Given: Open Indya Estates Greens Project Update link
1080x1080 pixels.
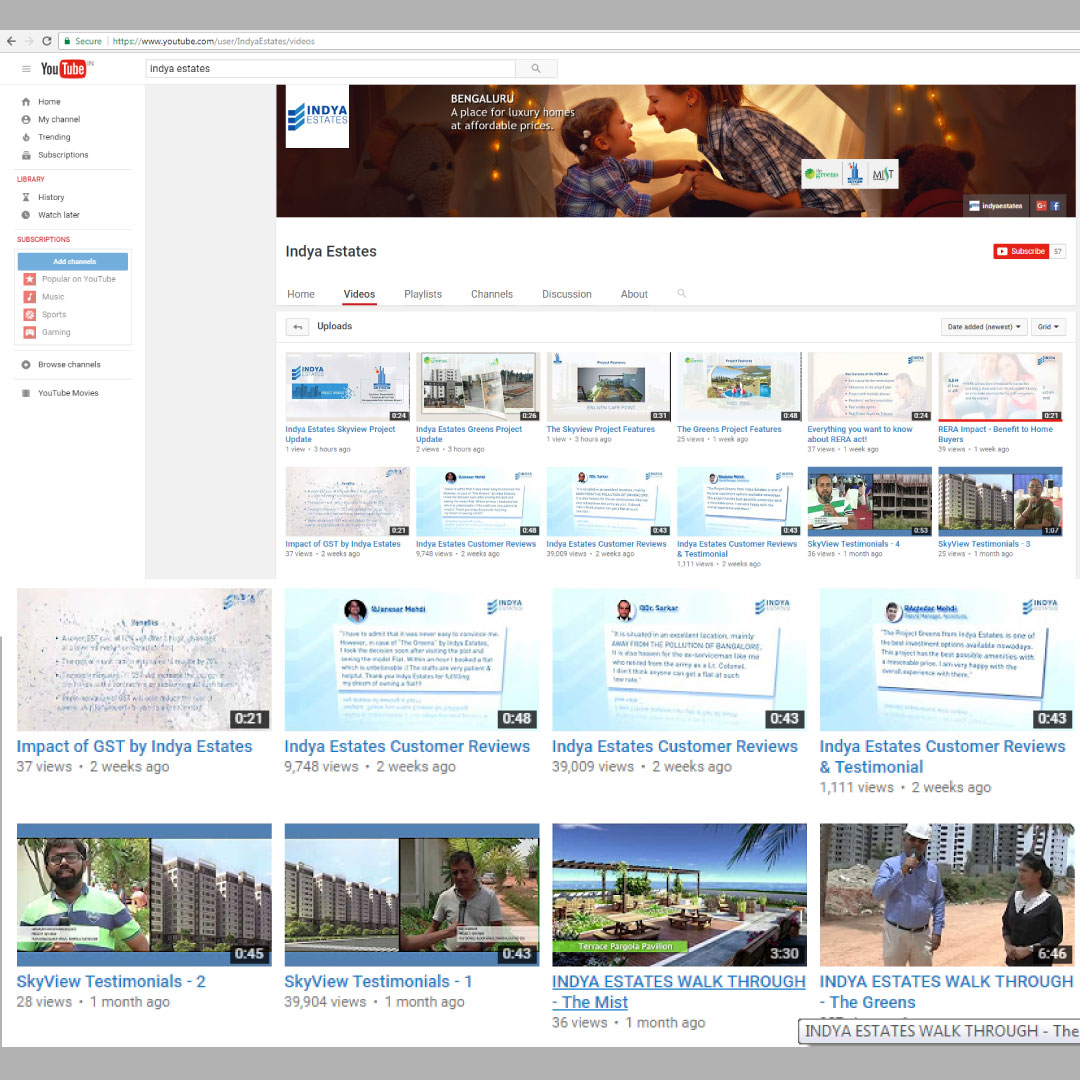Looking at the screenshot, I should [469, 434].
